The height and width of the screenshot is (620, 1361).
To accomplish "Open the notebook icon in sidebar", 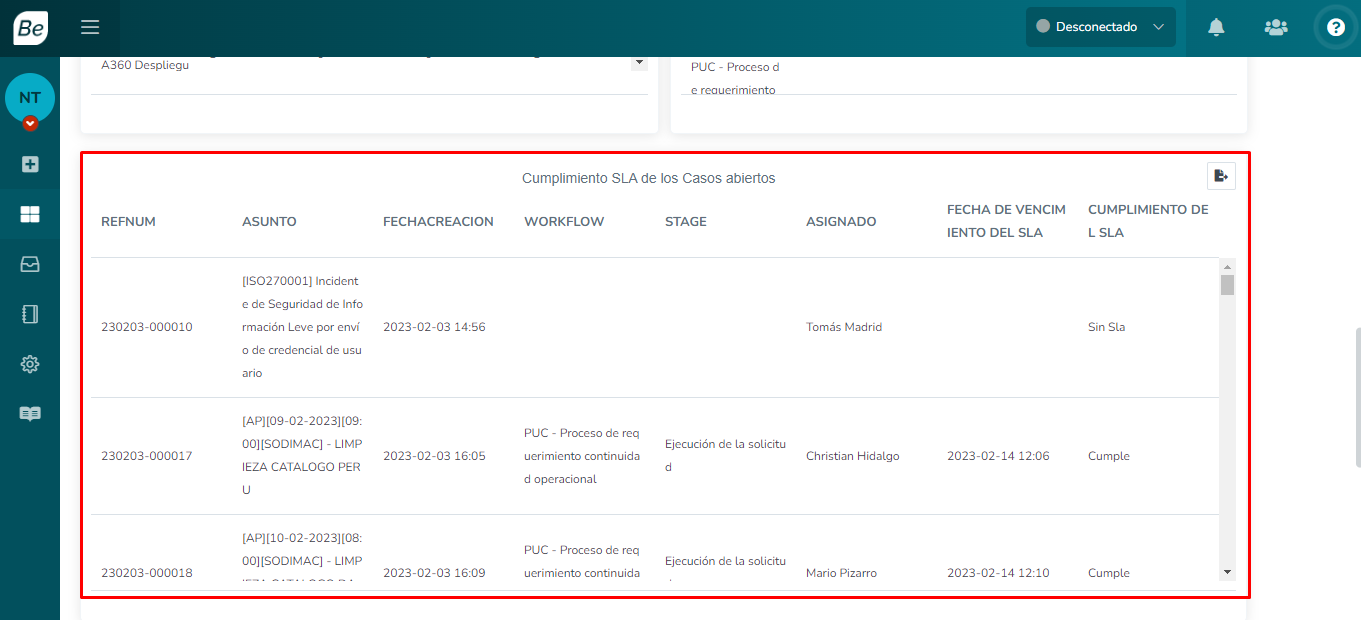I will [30, 314].
